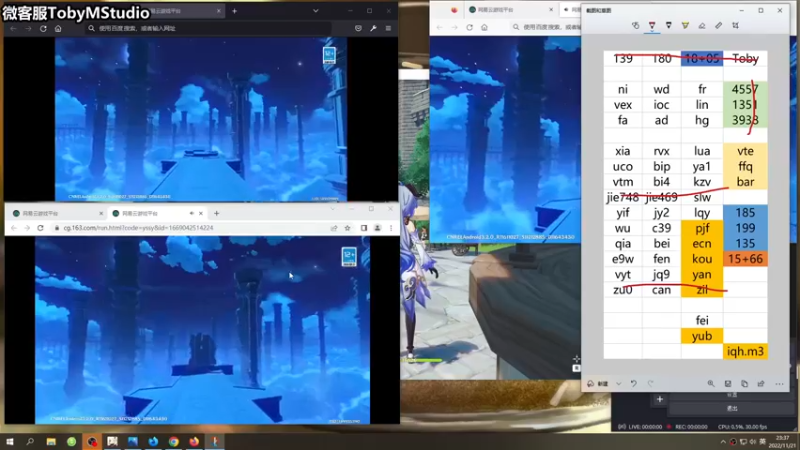Close the active tab in top-left browser
Viewport: 800px width, 450px height.
(x=219, y=11)
